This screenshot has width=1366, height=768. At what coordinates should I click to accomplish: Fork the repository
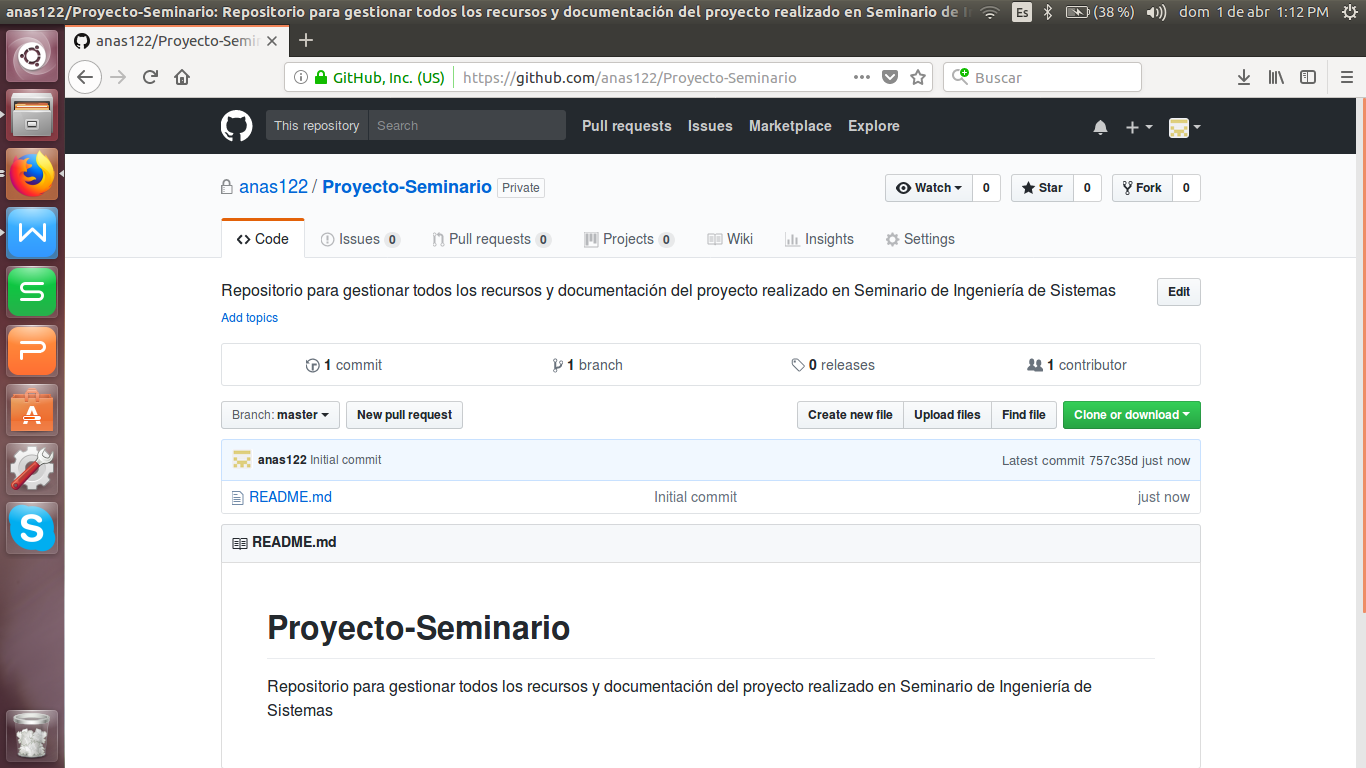[x=1142, y=188]
